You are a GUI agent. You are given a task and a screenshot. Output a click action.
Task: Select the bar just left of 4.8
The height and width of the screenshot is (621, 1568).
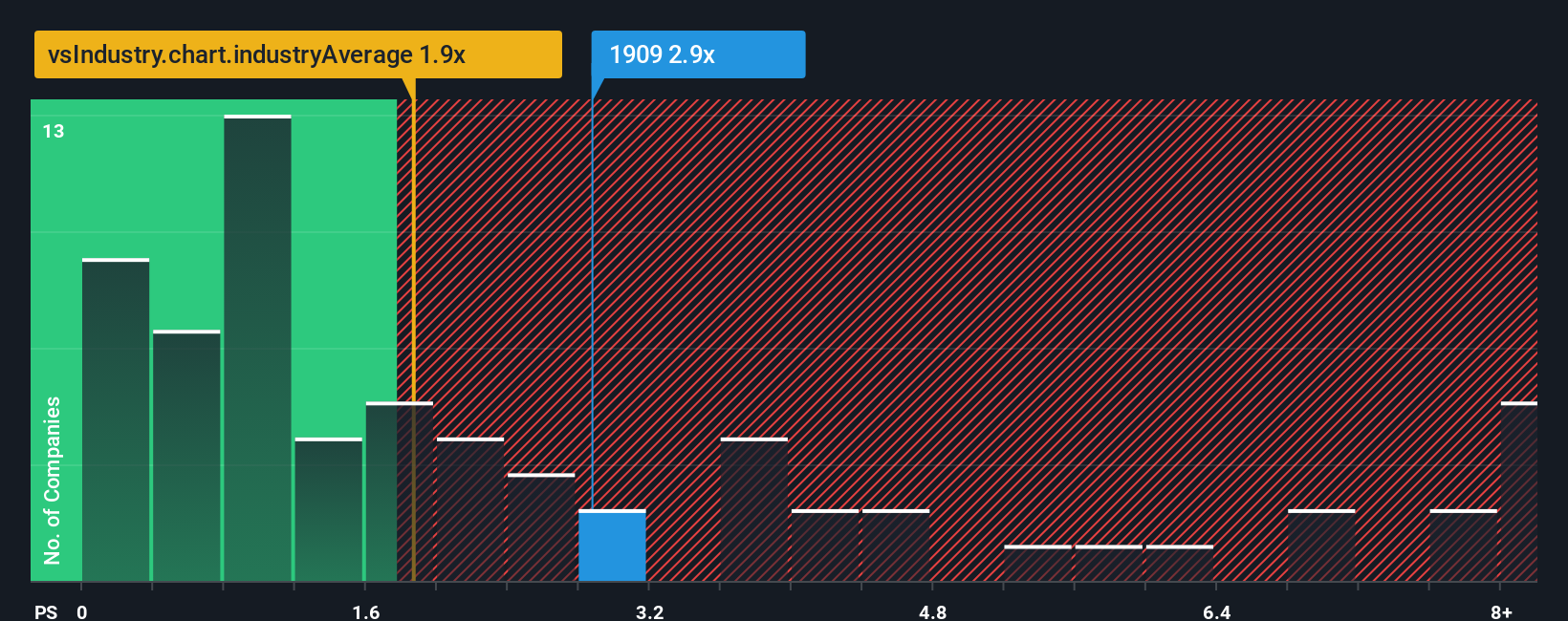click(896, 546)
